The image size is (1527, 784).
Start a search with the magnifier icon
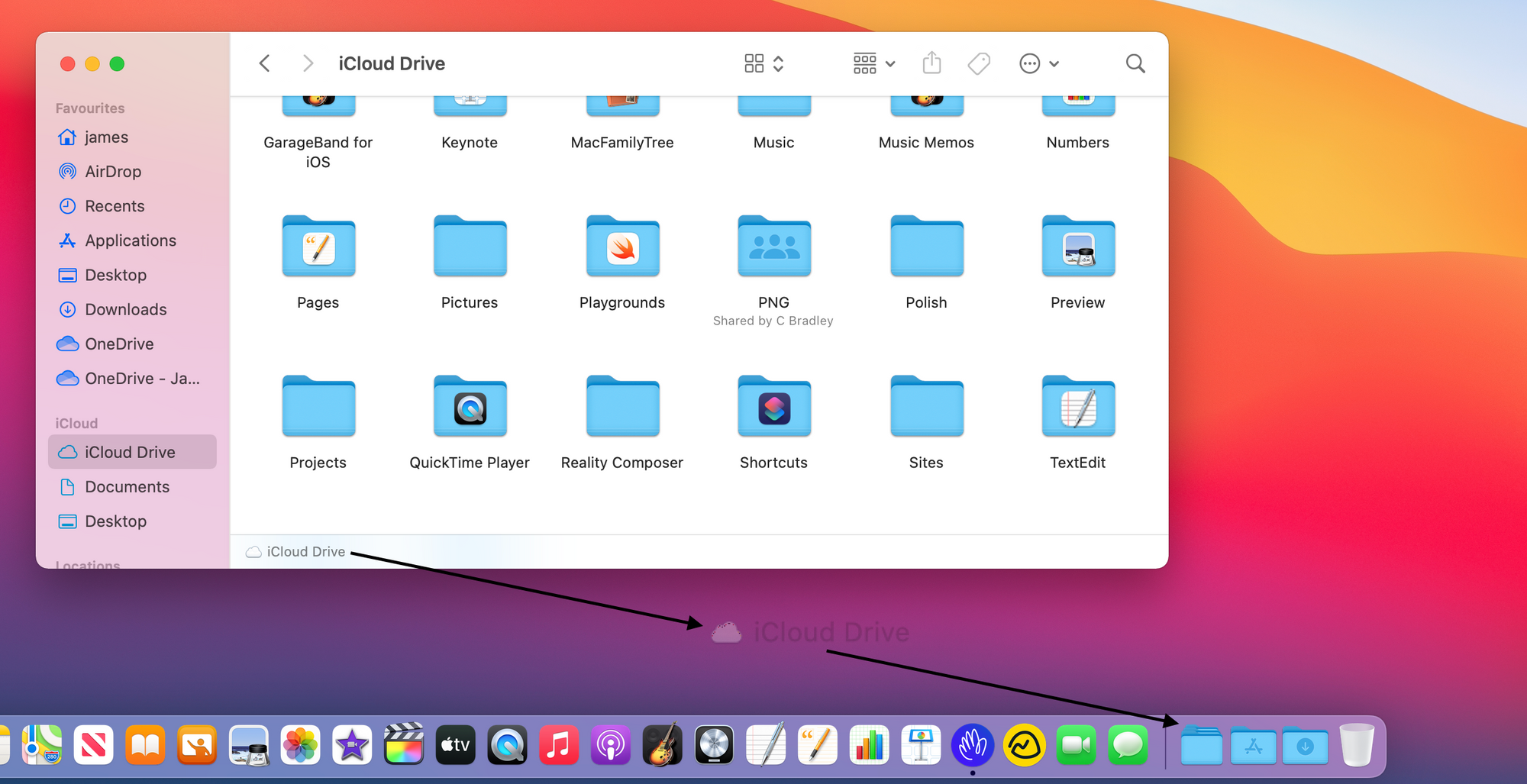coord(1135,63)
